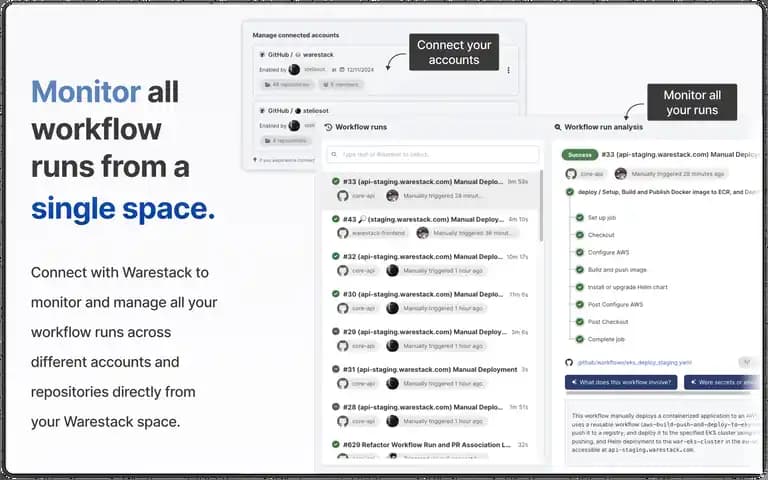Screen dimensions: 768x480
Task: Click avatar enabling the warestack GitHub account
Action: (x=294, y=70)
